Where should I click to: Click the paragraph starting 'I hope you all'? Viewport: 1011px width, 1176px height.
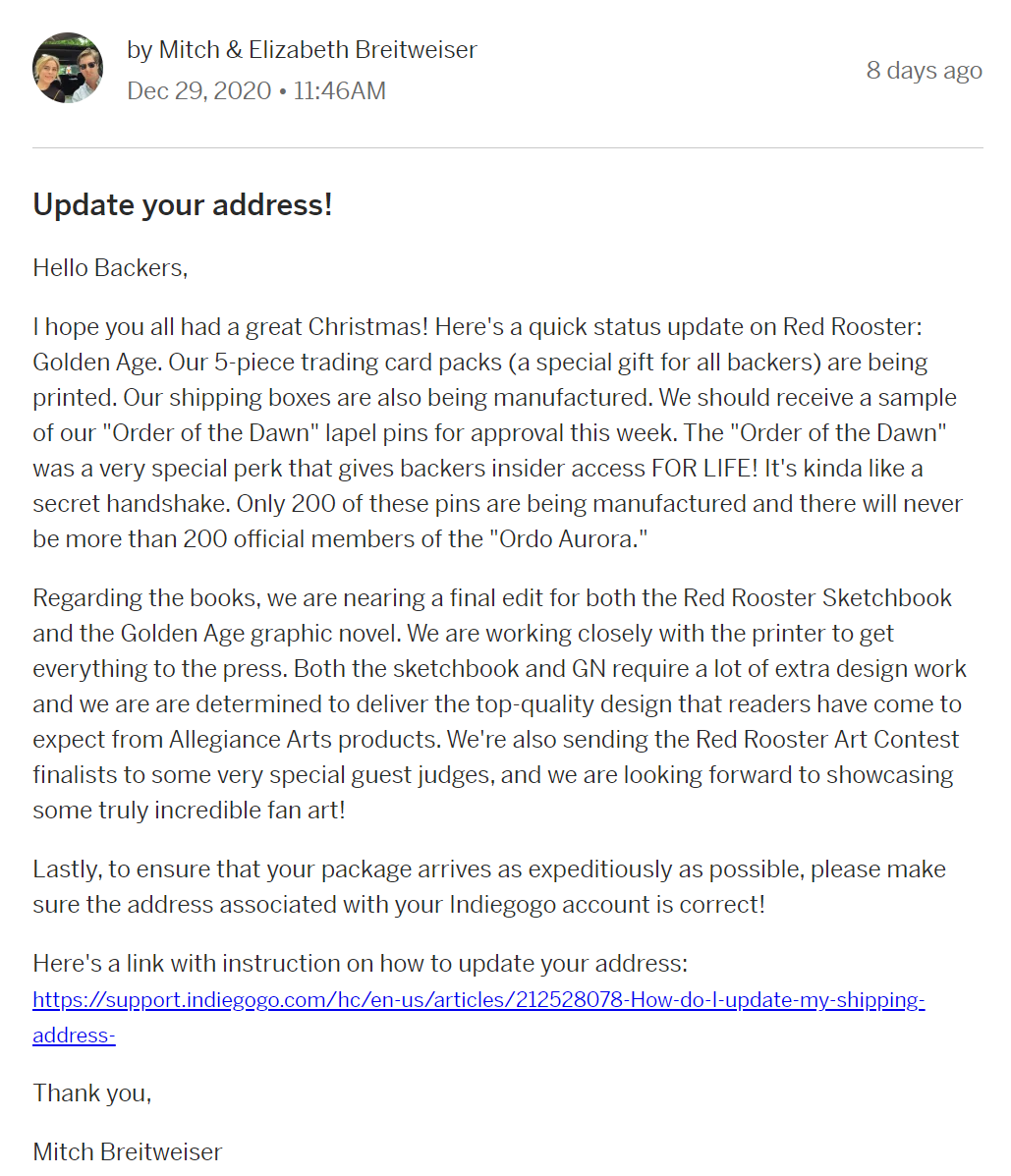(497, 432)
